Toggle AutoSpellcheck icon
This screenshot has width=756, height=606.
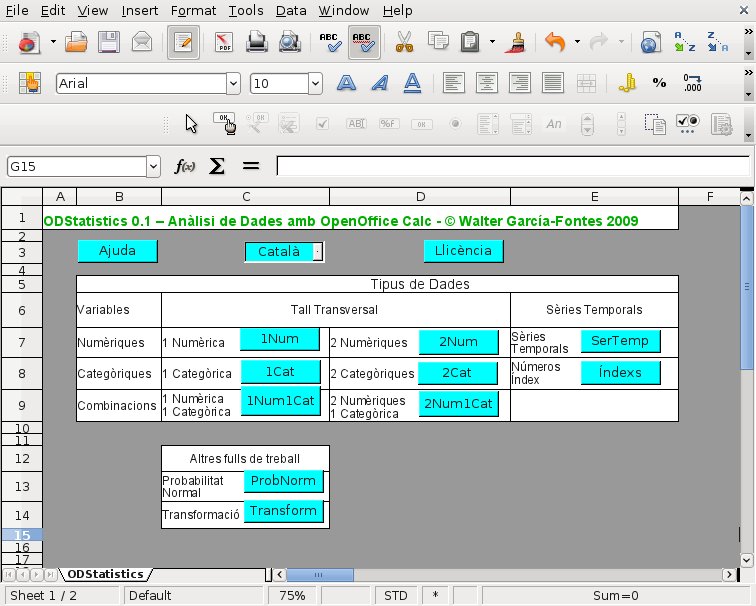[364, 42]
